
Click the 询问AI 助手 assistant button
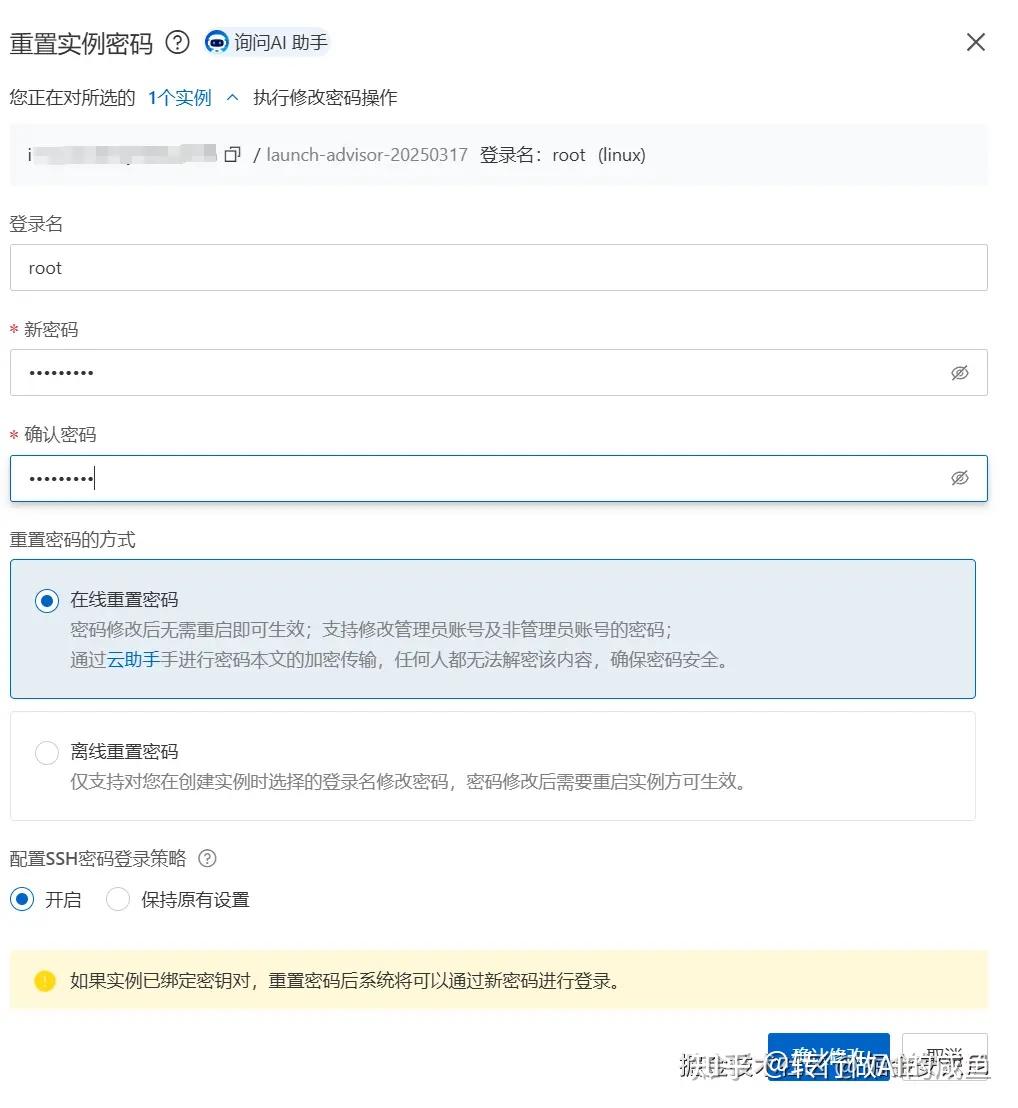coord(266,42)
